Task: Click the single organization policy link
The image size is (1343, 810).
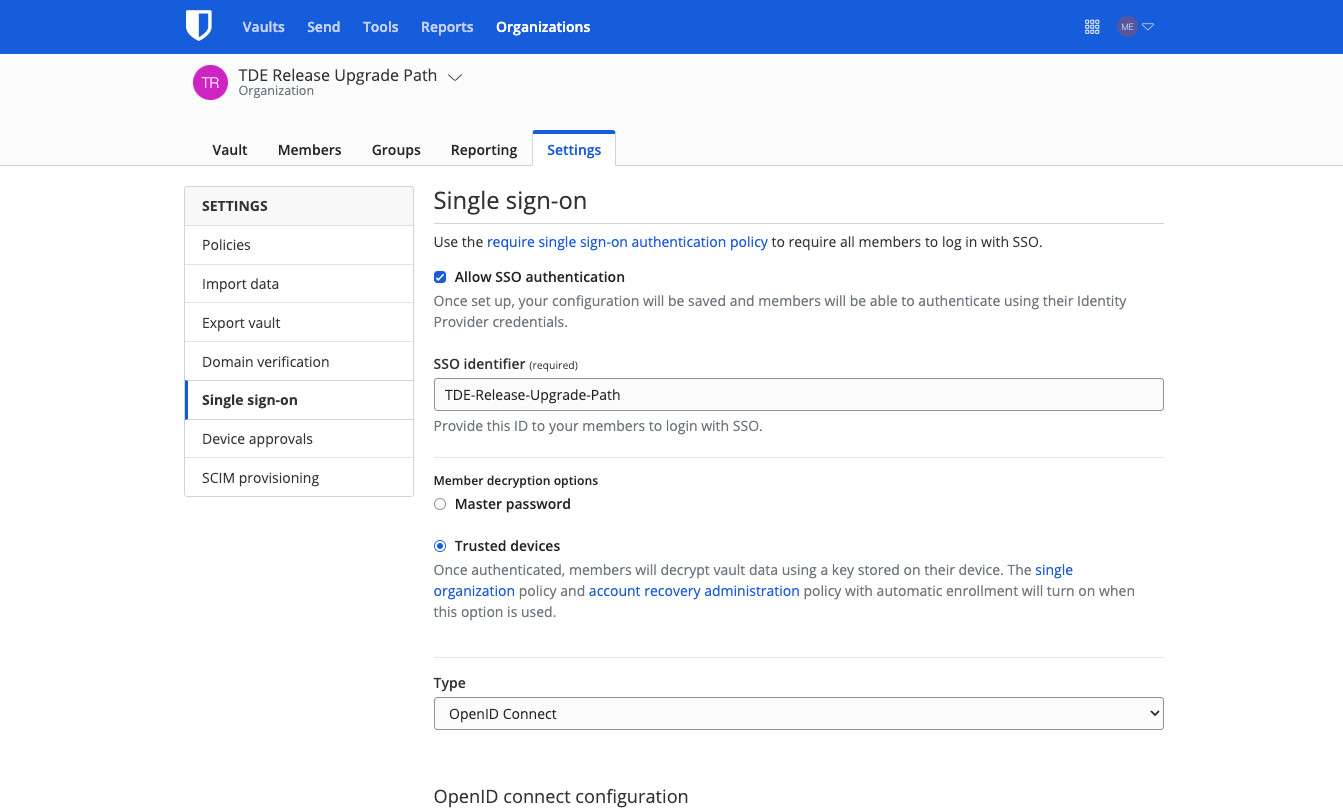Action: (x=1054, y=569)
